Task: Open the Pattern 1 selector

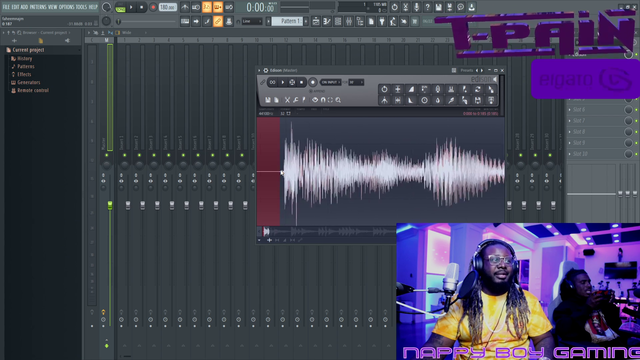Action: click(x=287, y=21)
